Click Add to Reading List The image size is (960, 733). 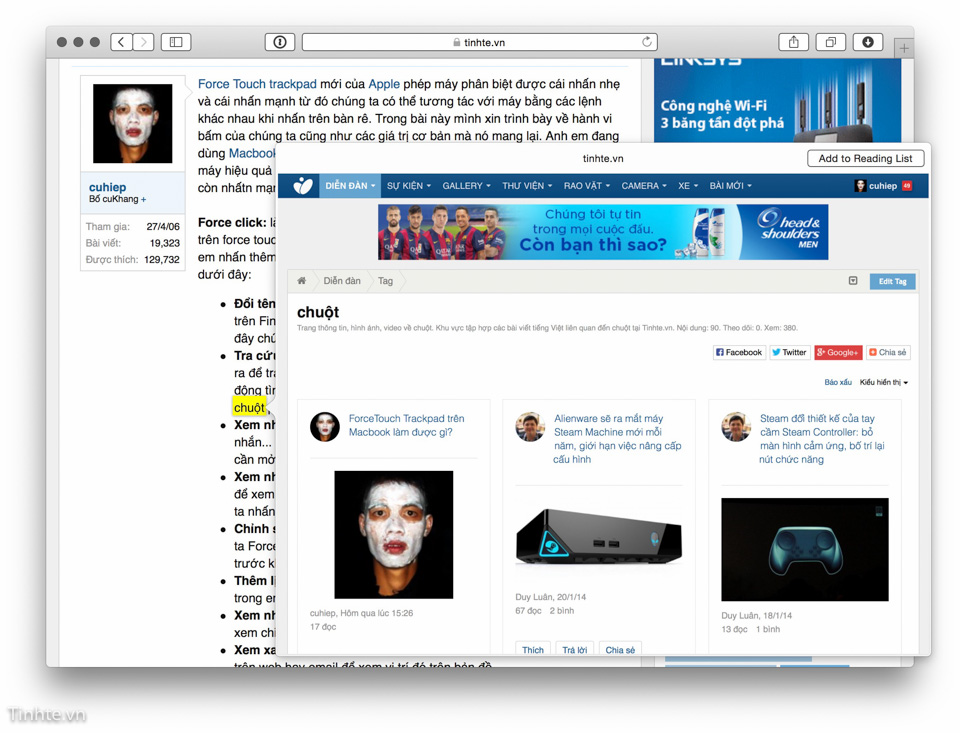(x=865, y=158)
